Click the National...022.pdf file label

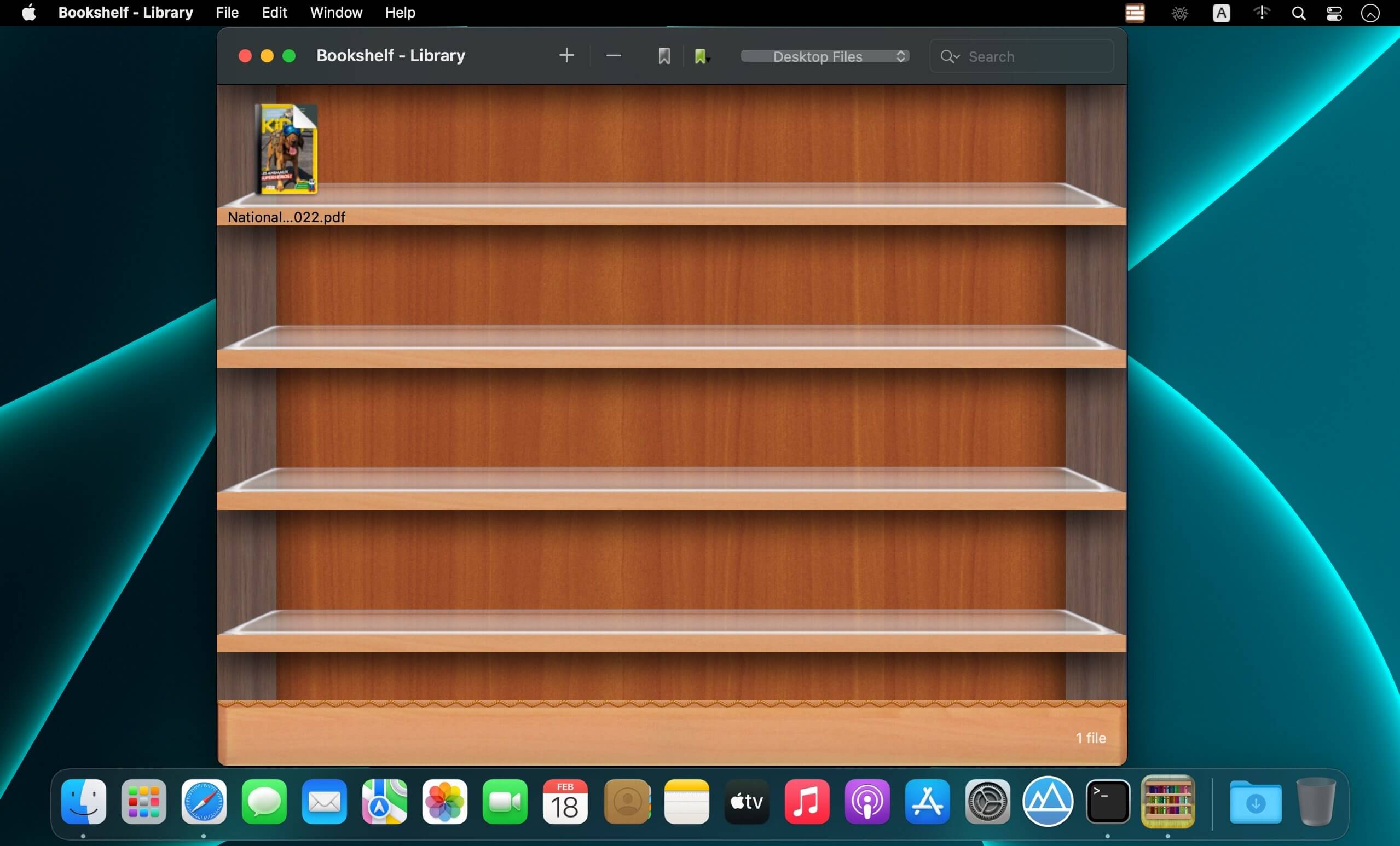point(286,217)
